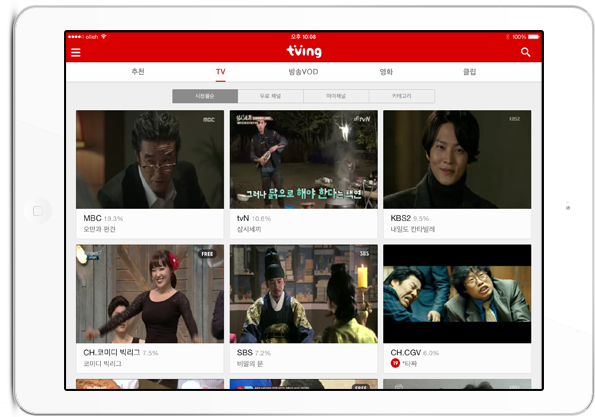Click the 내일도 칸타빌레 program title
The image size is (595, 417).
pos(413,229)
